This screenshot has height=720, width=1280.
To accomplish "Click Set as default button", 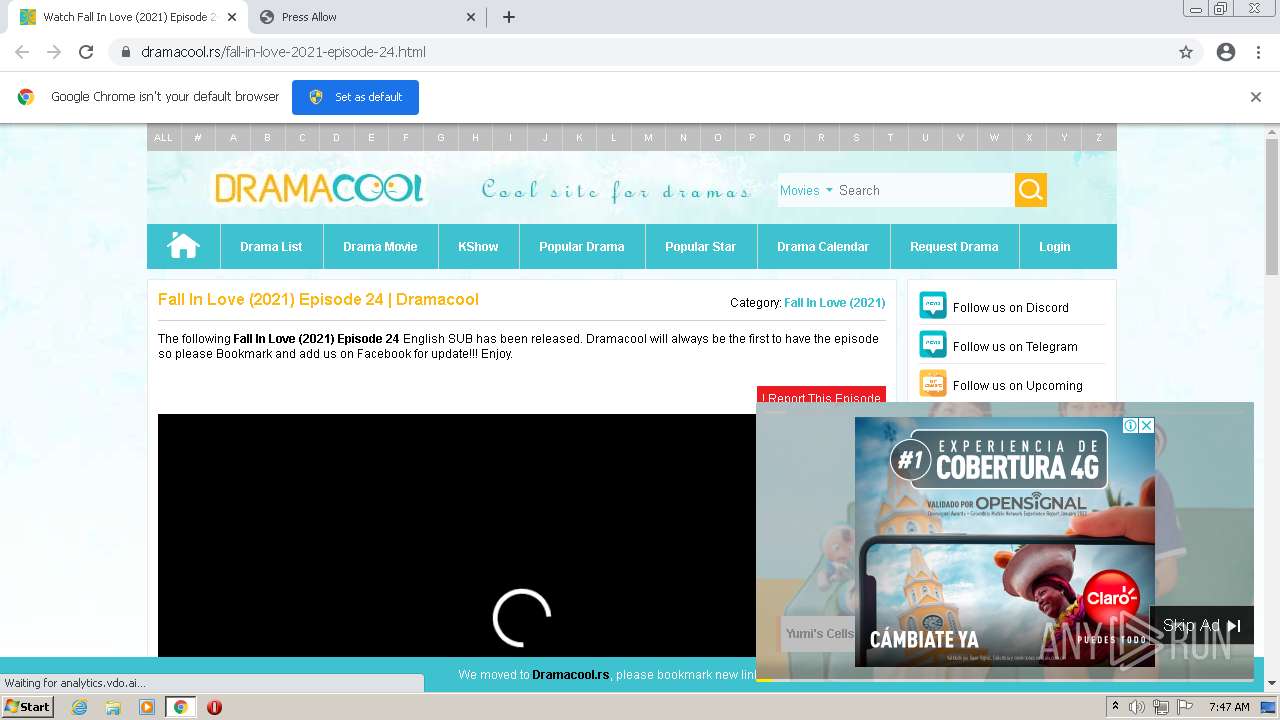I will click(355, 97).
